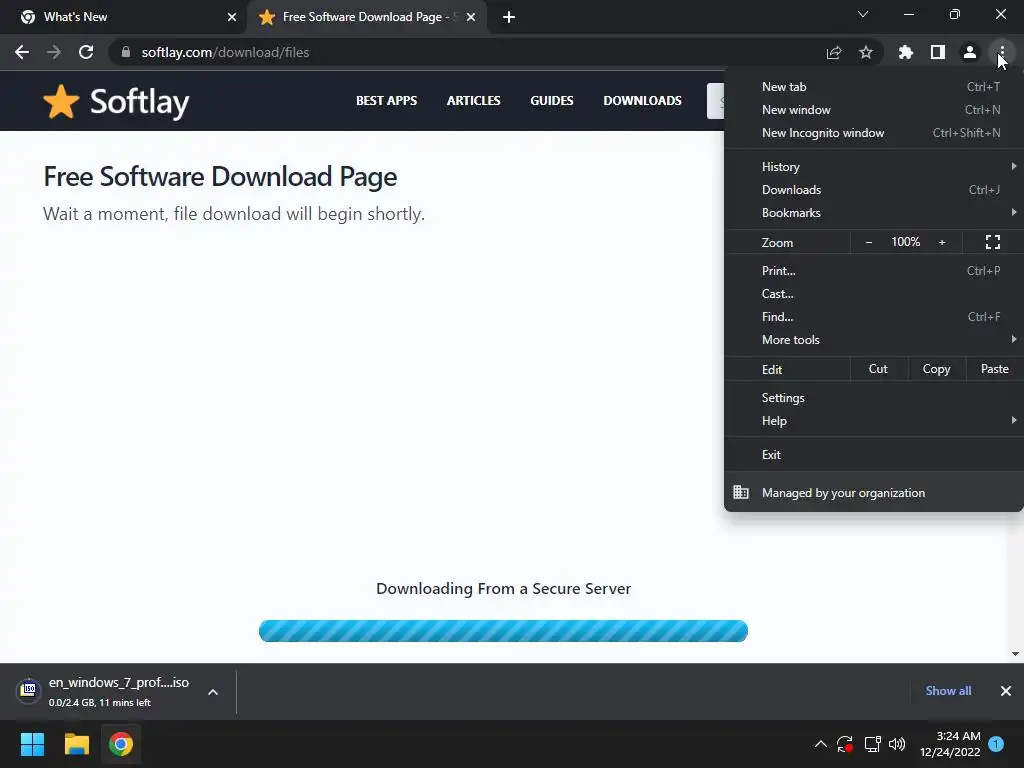
Task: Toggle the side panel icon
Action: 938,52
